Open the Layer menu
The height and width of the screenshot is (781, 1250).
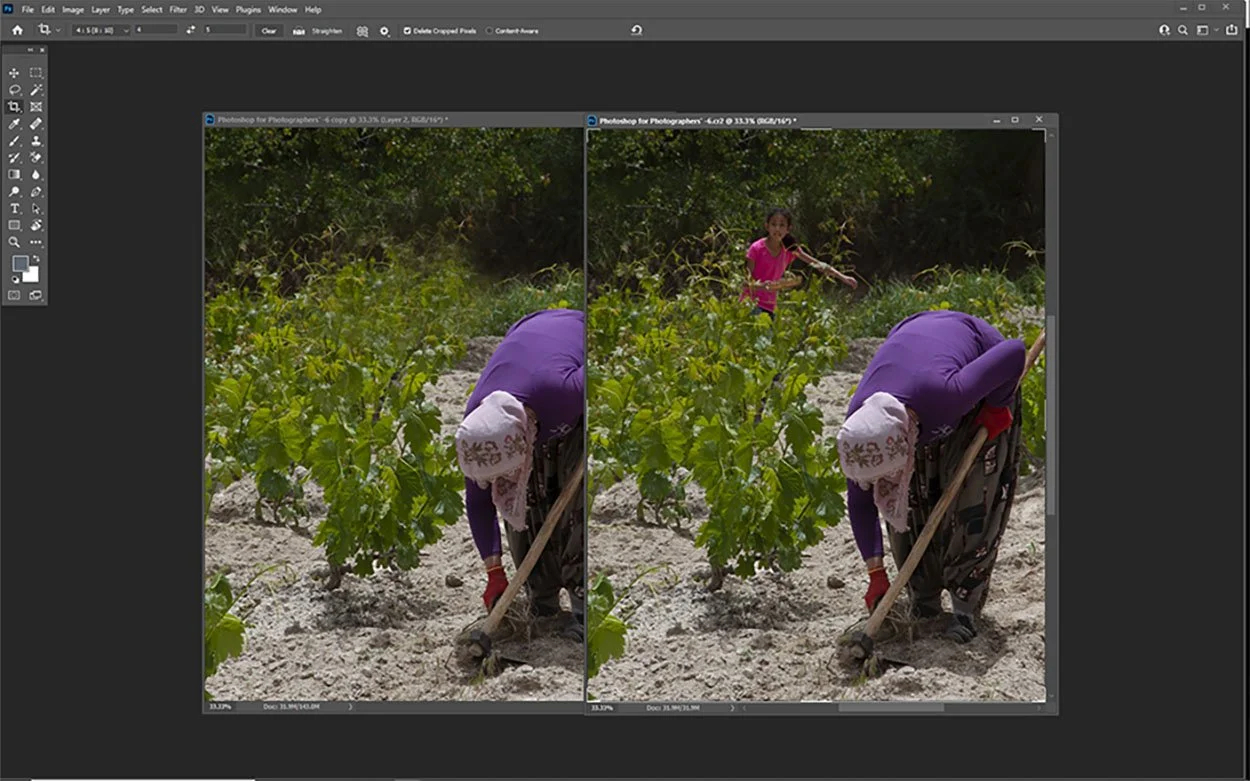pyautogui.click(x=101, y=9)
